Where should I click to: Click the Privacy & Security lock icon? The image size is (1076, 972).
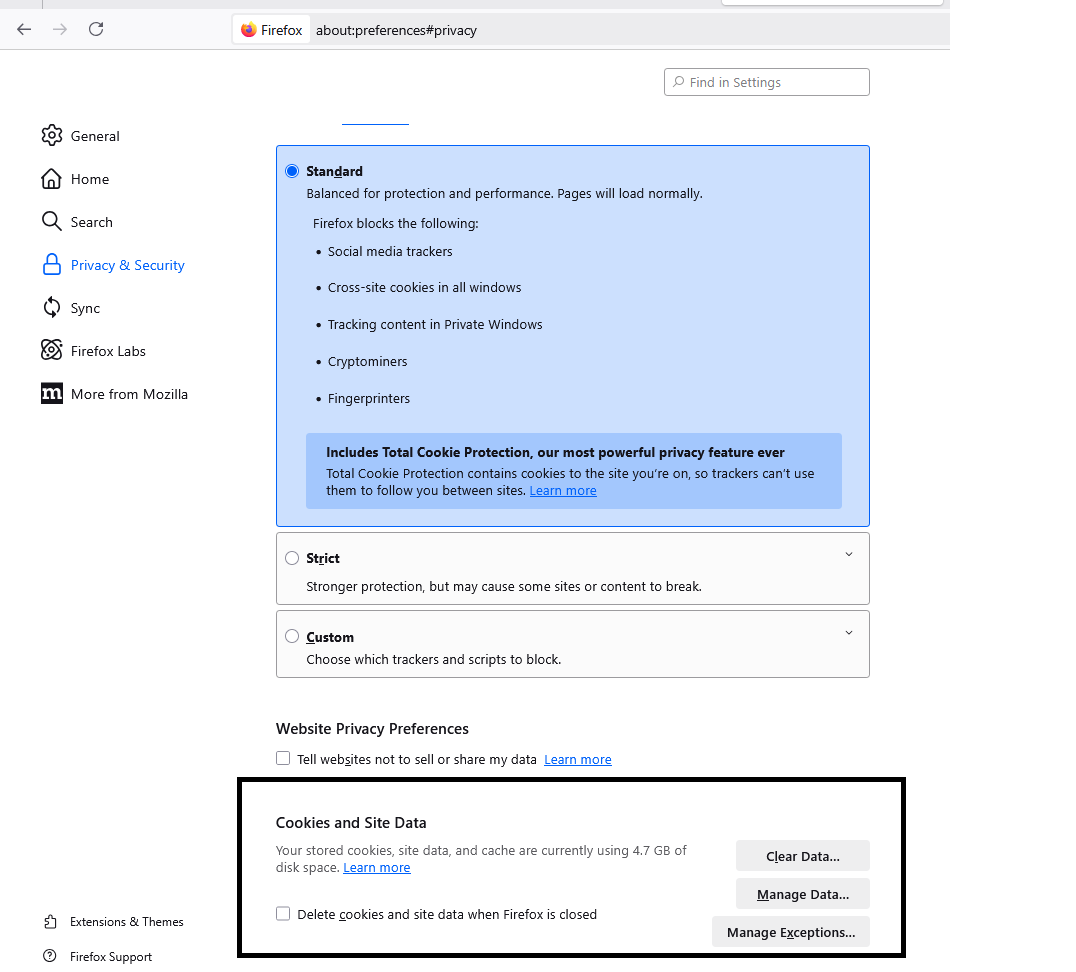point(51,264)
